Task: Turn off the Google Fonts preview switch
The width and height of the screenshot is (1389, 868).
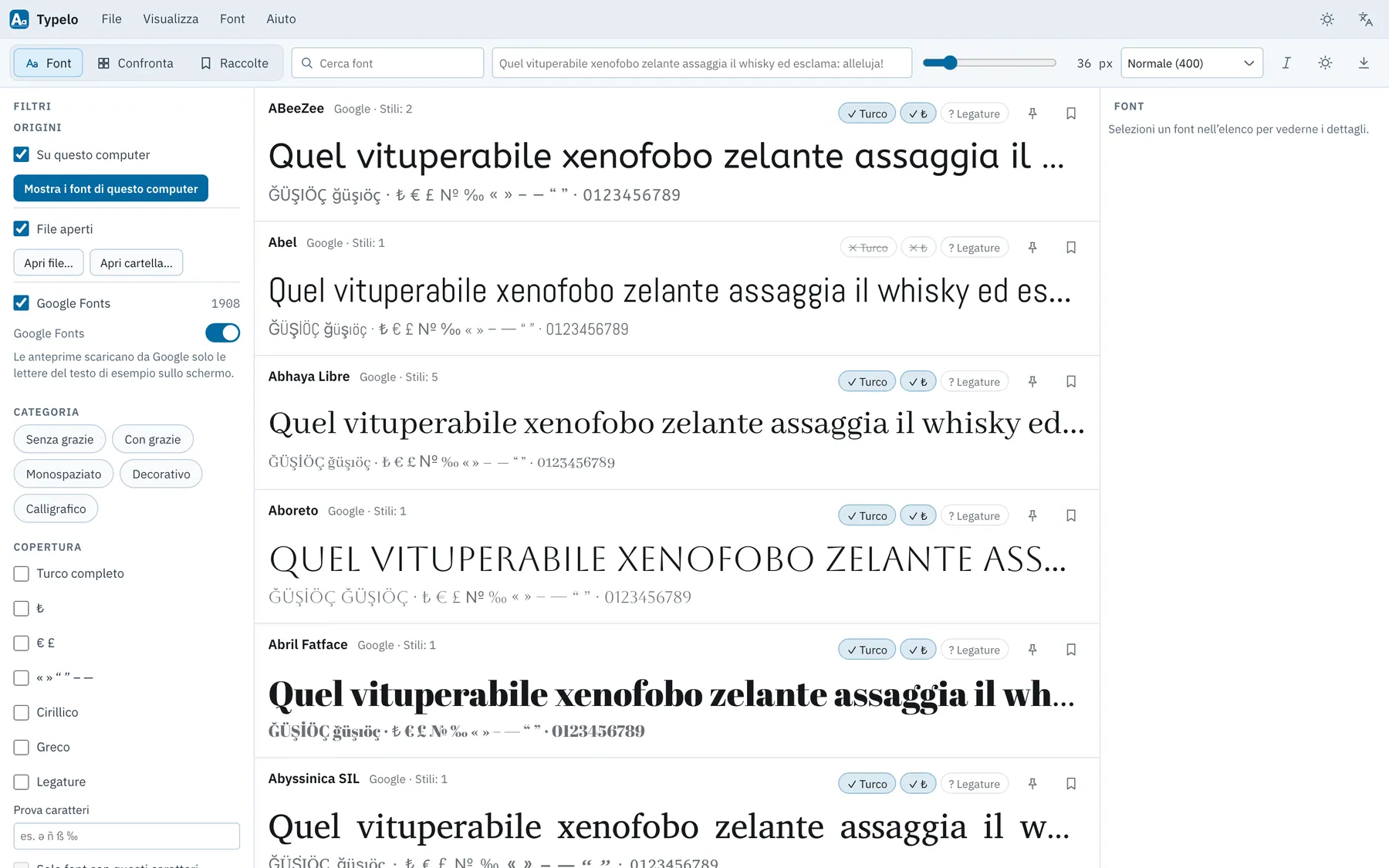Action: pos(222,333)
